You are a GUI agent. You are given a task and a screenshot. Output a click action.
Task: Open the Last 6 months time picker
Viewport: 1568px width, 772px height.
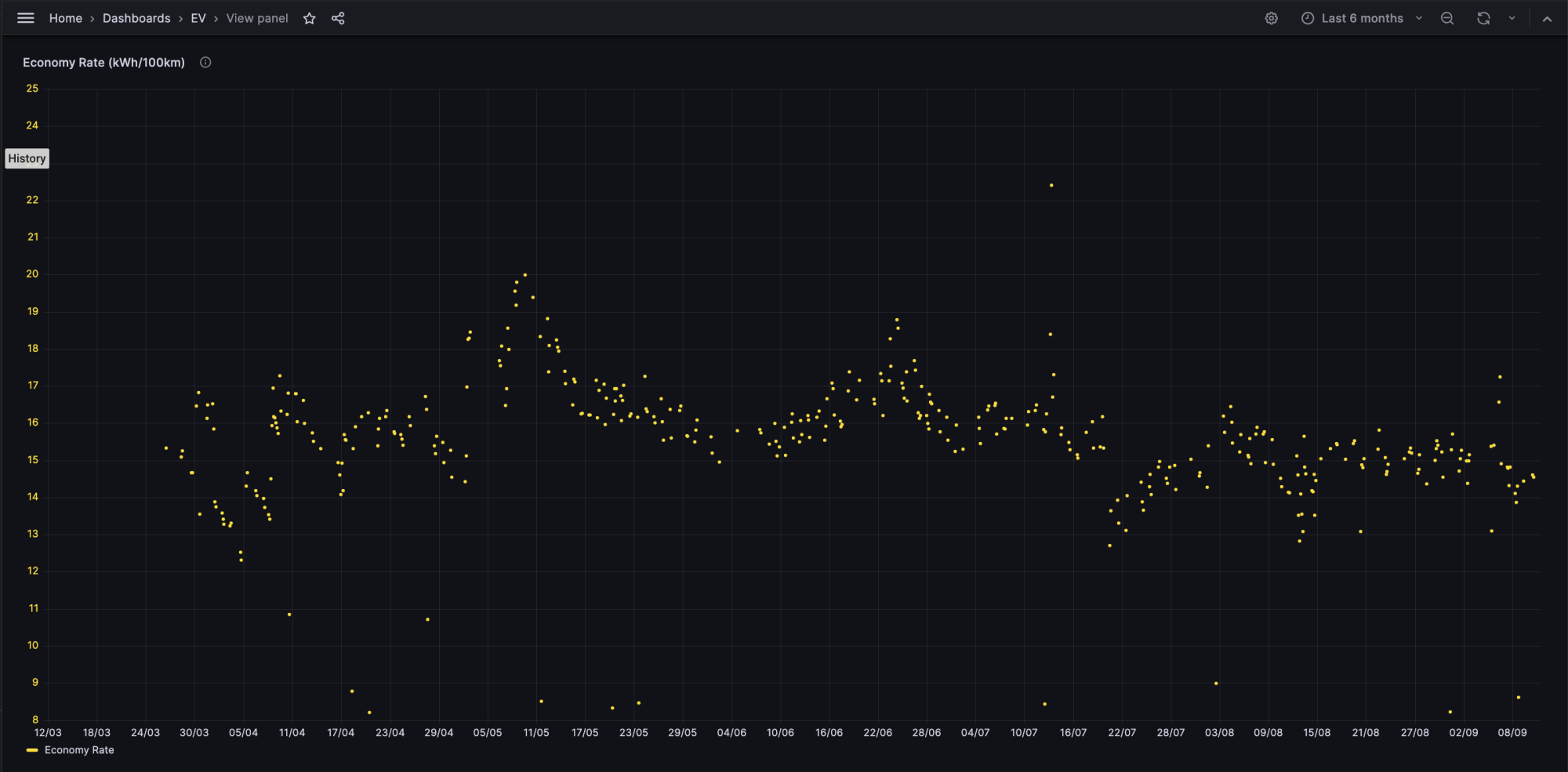click(x=1362, y=18)
